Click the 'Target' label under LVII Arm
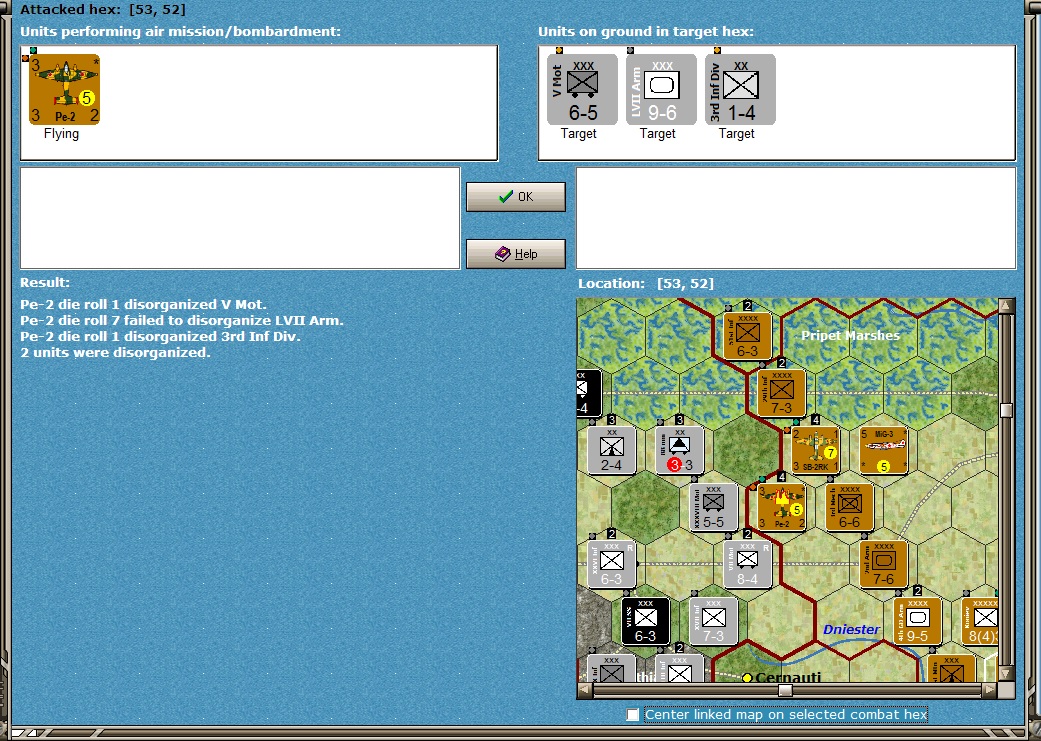The width and height of the screenshot is (1041, 741). tap(657, 133)
